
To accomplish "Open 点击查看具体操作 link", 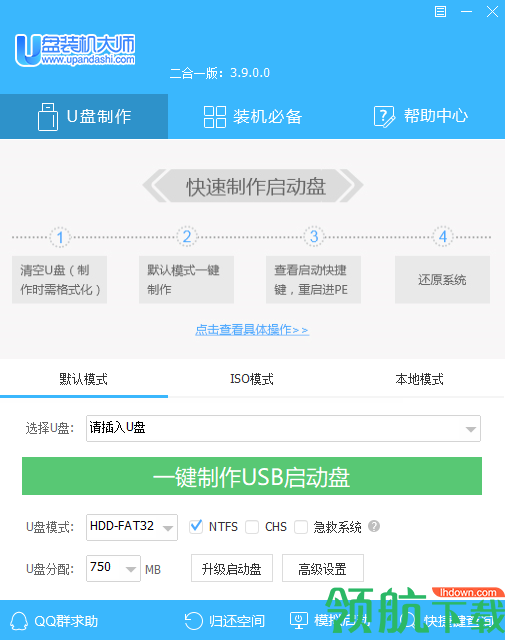I will 252,330.
